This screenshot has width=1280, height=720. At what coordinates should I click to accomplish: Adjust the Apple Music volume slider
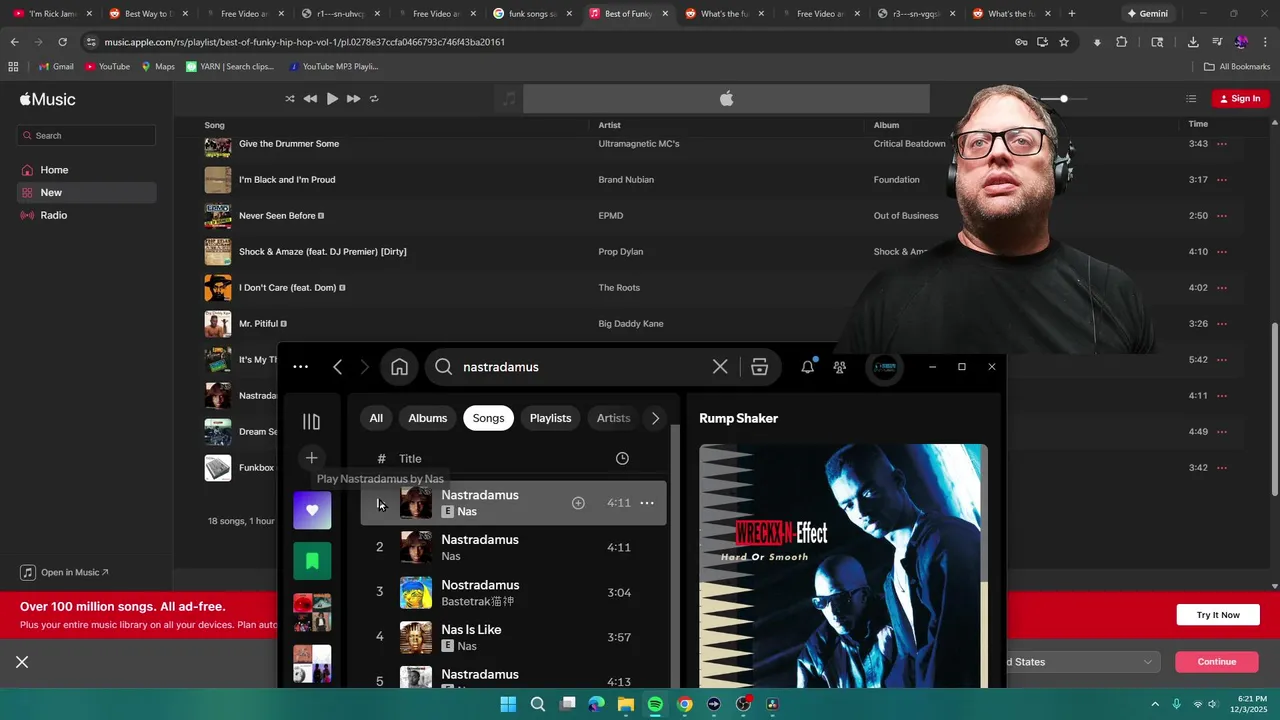[x=1063, y=99]
